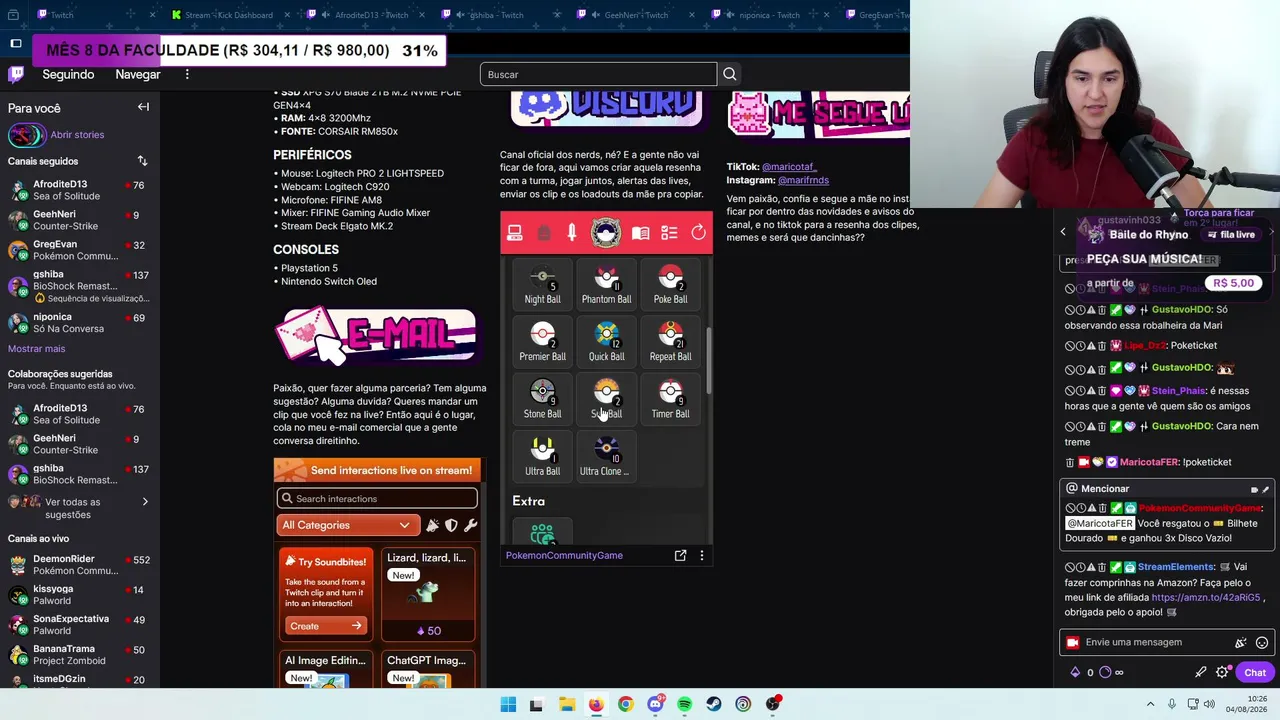Open DeemonRider live channel
Screen dimensions: 1280x720
coord(79,565)
